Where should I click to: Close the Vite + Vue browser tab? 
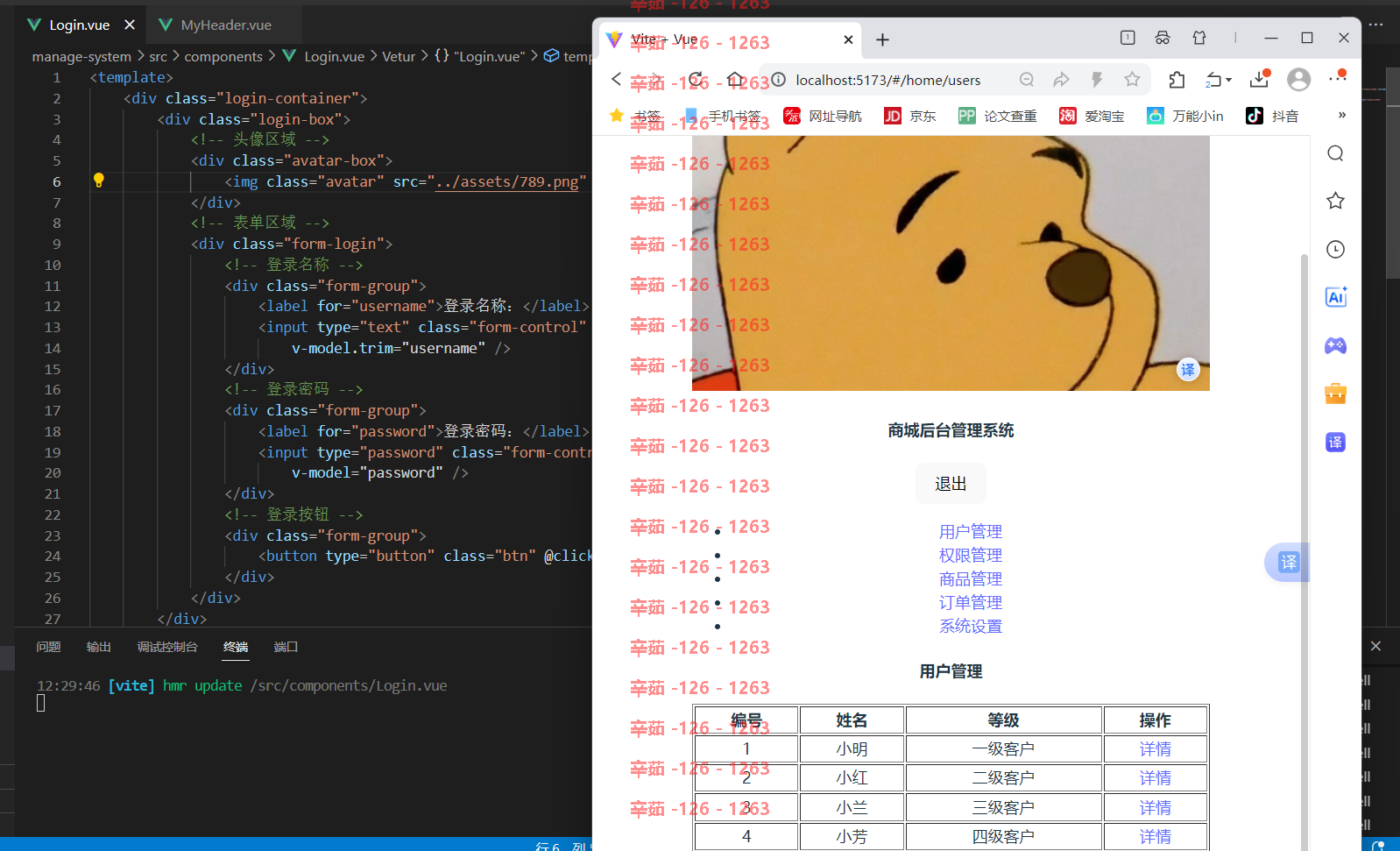(848, 39)
